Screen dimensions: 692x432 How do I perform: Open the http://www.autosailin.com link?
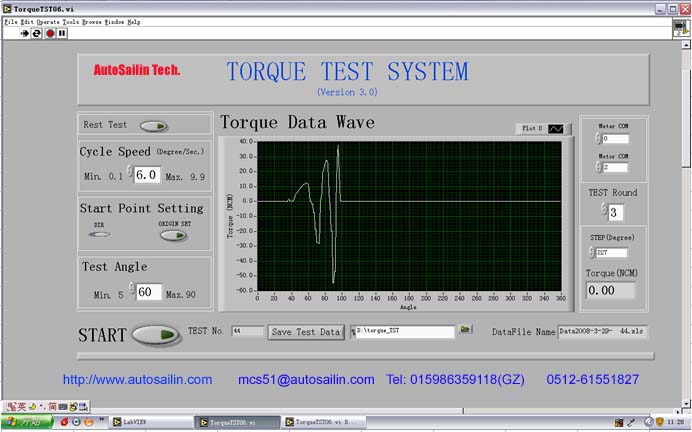tap(137, 380)
